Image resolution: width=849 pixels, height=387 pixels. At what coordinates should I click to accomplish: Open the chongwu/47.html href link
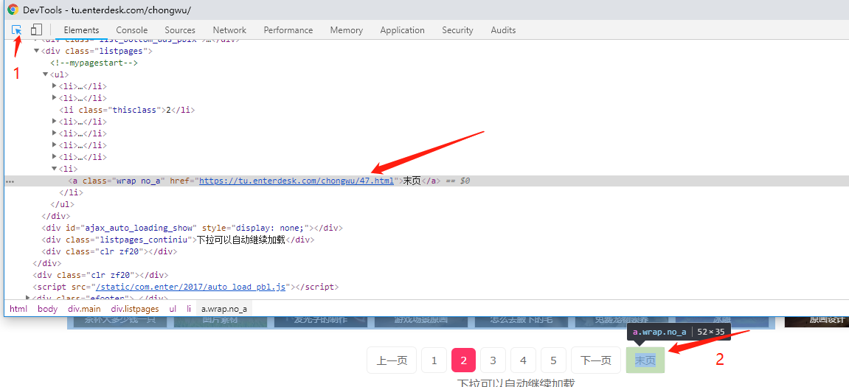pyautogui.click(x=296, y=181)
